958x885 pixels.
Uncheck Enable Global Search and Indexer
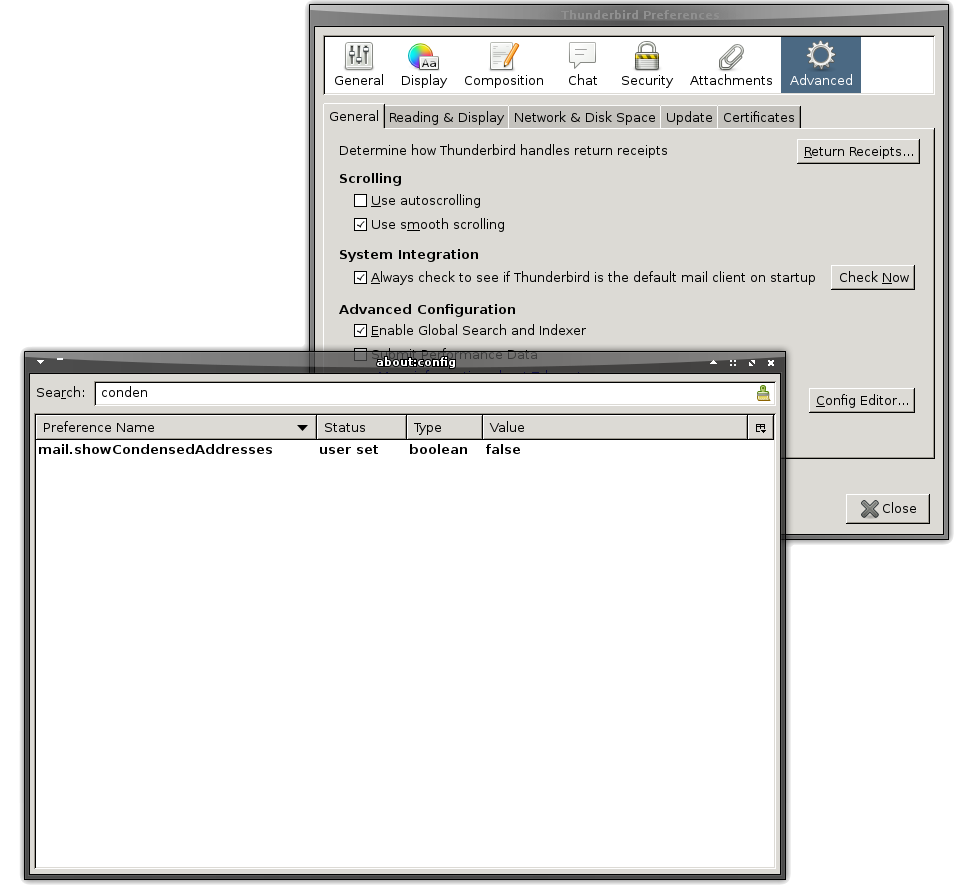point(361,331)
